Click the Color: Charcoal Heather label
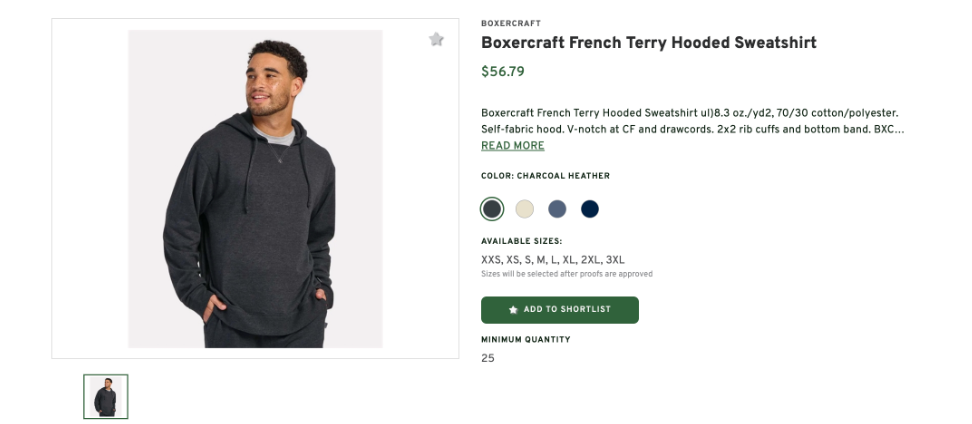972x424 pixels. point(545,176)
